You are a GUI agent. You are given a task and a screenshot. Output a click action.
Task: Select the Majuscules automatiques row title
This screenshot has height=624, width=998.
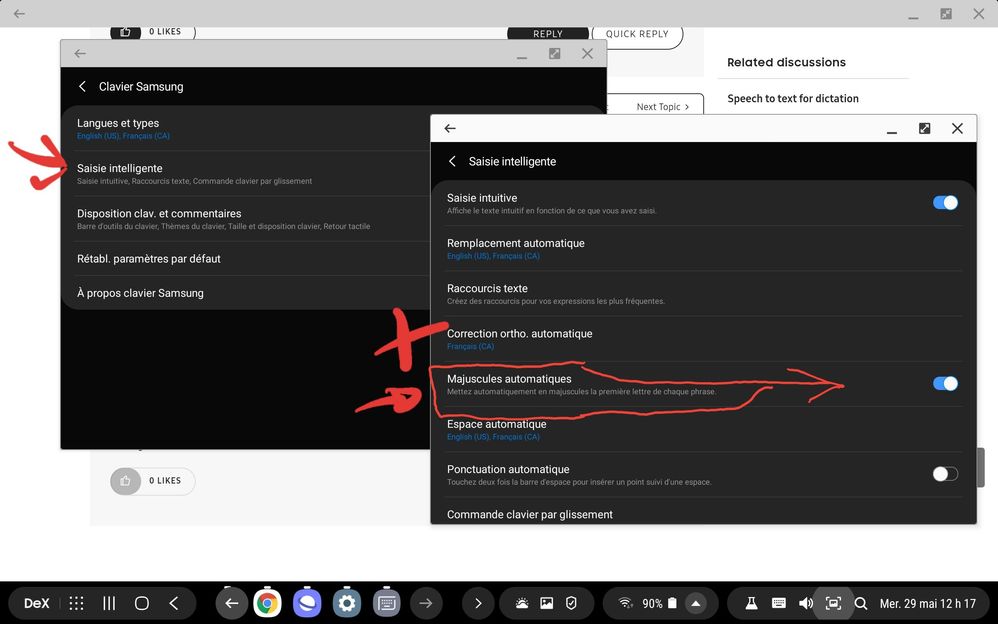[x=509, y=379]
